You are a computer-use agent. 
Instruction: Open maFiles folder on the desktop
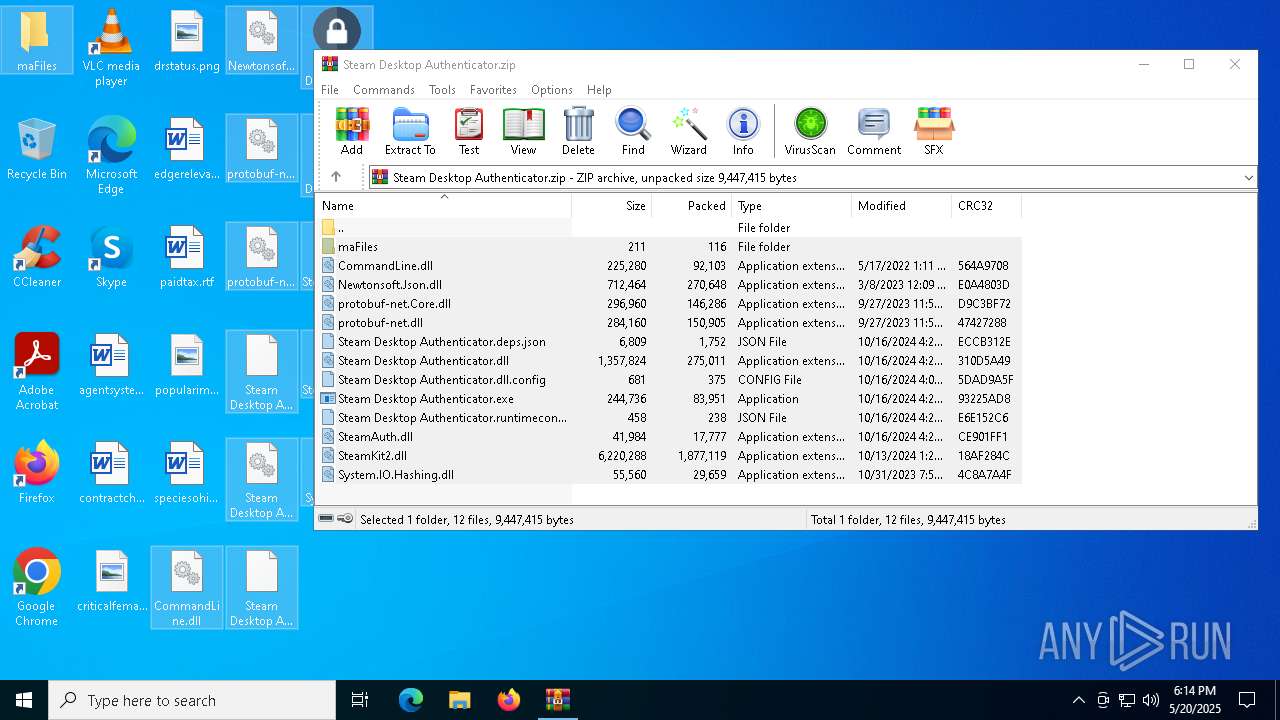37,42
